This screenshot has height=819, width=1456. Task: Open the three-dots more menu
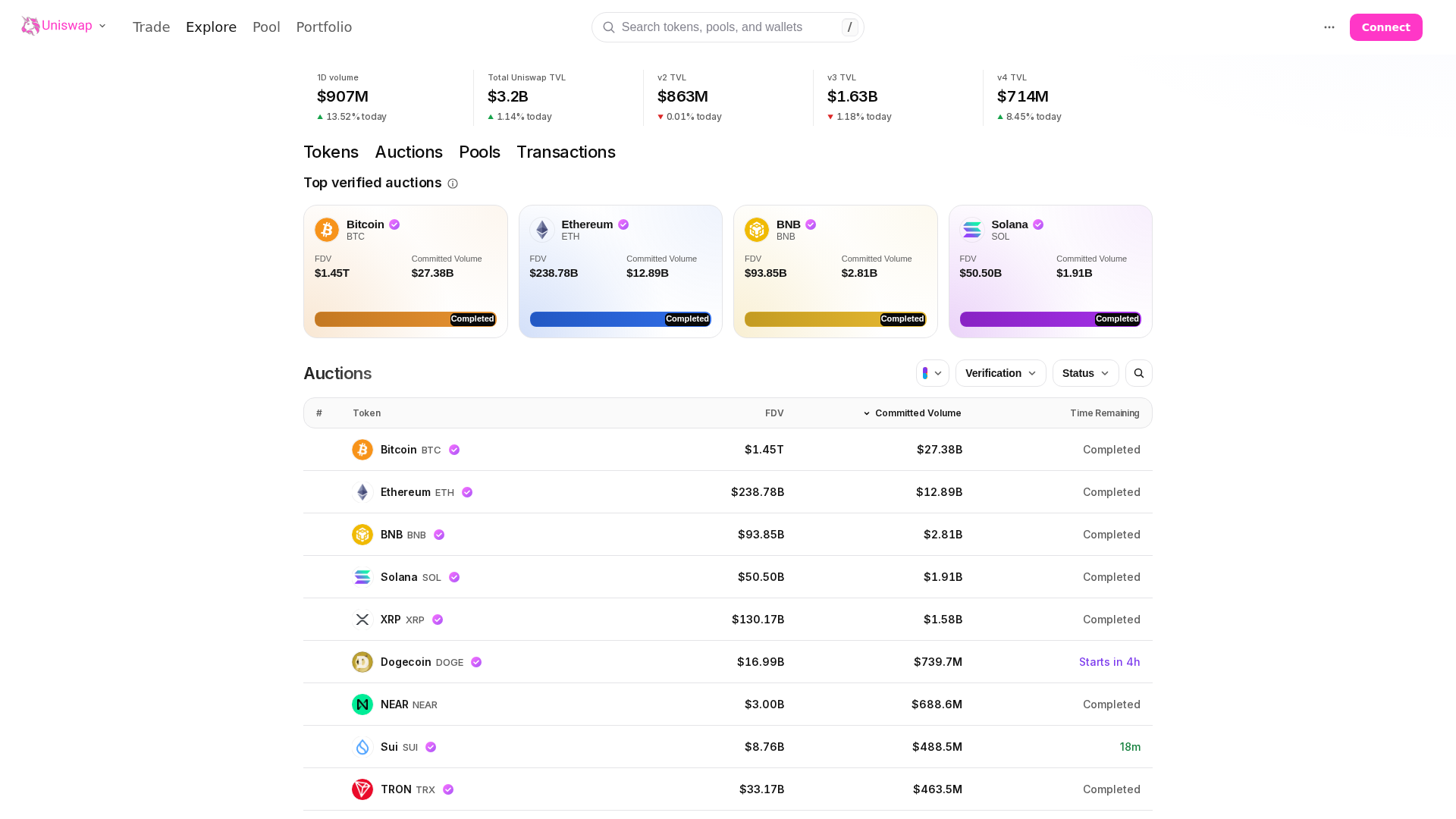(x=1329, y=27)
